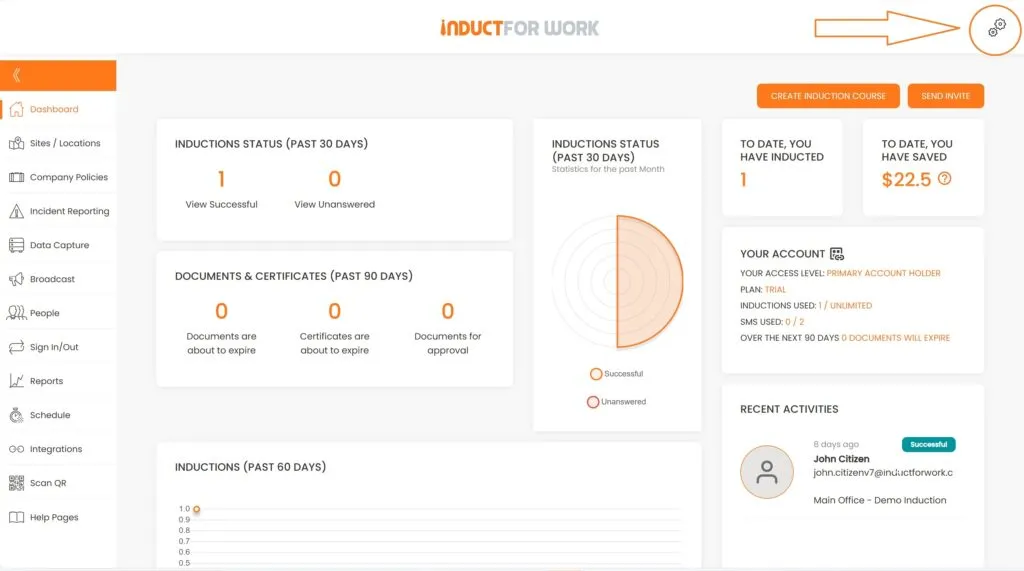1024x571 pixels.
Task: Open Sites / Locations map icon
Action: (16, 143)
